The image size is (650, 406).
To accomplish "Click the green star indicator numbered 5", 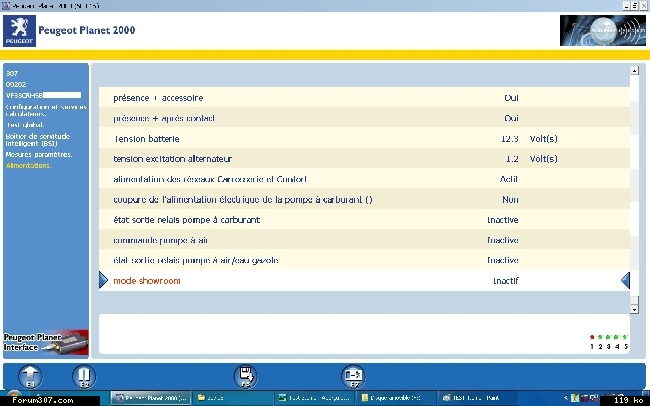I will click(x=625, y=337).
